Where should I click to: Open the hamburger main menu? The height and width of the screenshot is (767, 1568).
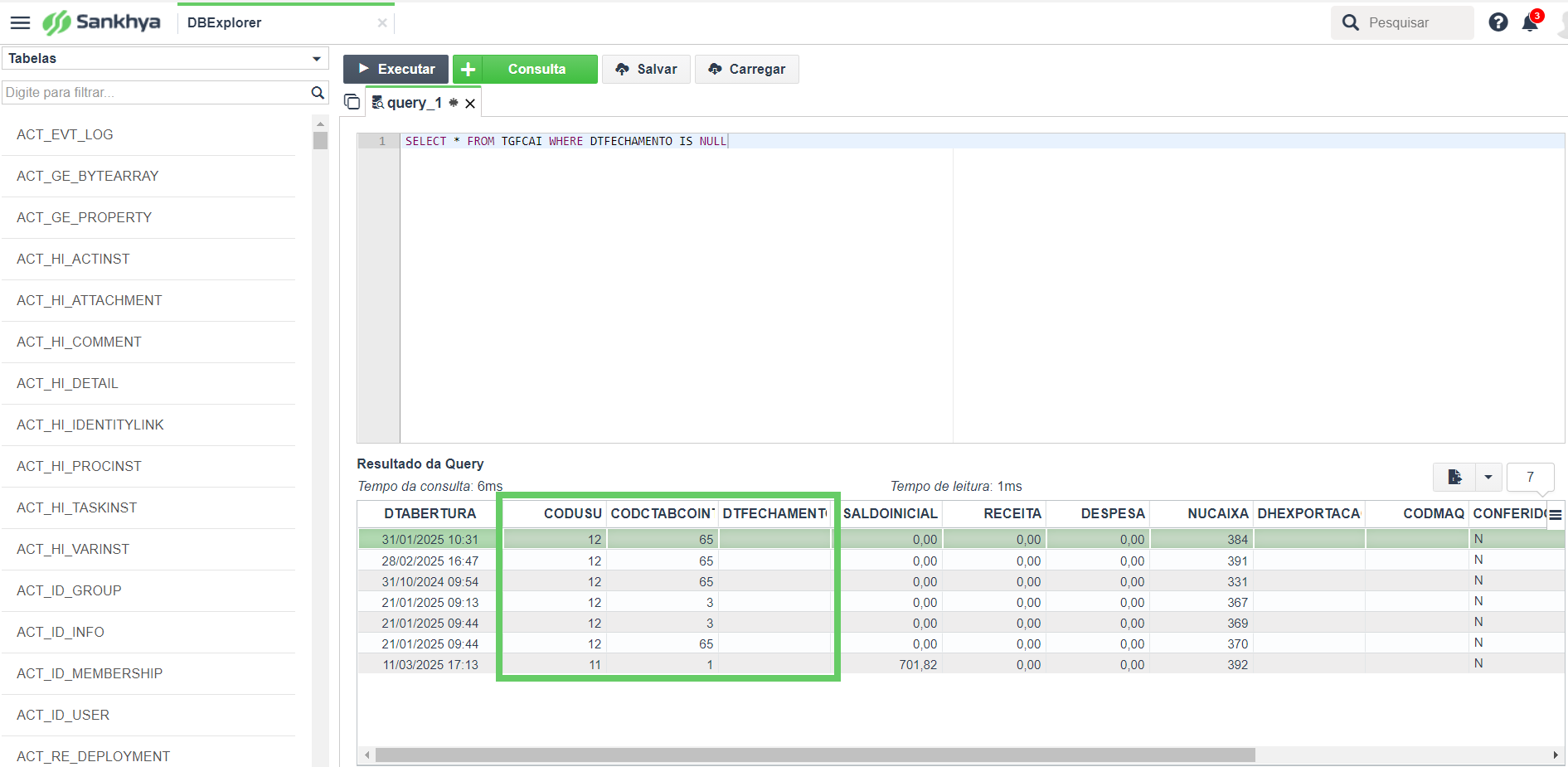pos(20,22)
